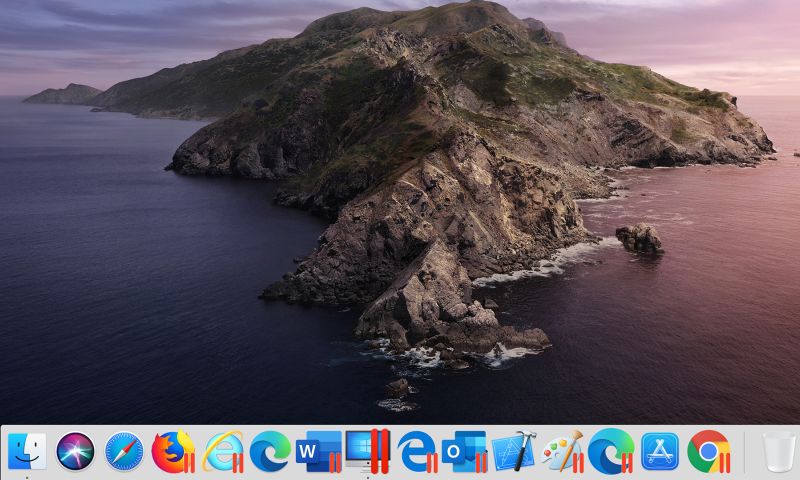Viewport: 800px width, 480px height.
Task: Launch Microsoft Word from the Dock
Action: [x=319, y=451]
